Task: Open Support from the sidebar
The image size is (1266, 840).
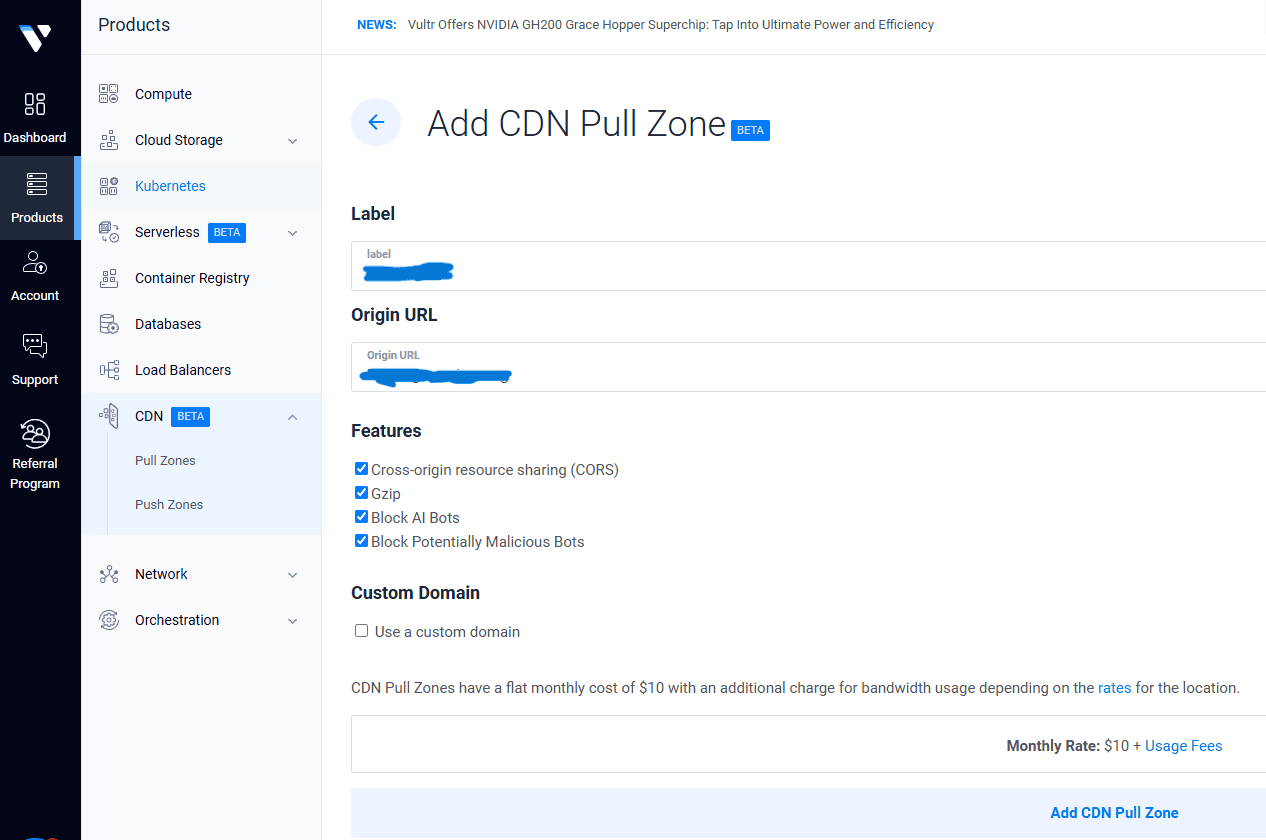Action: [x=34, y=358]
